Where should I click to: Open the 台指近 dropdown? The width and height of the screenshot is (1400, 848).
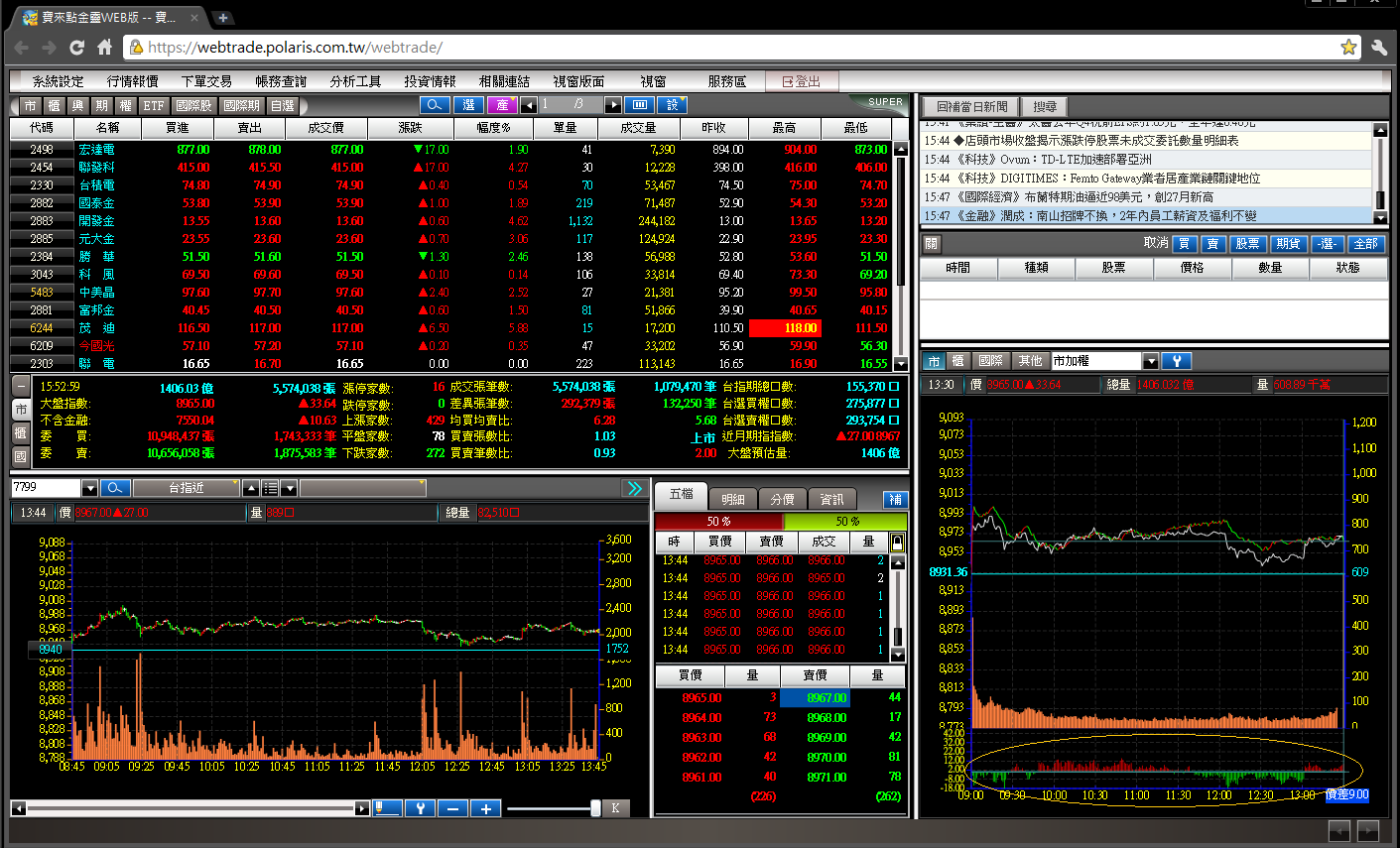tap(186, 488)
